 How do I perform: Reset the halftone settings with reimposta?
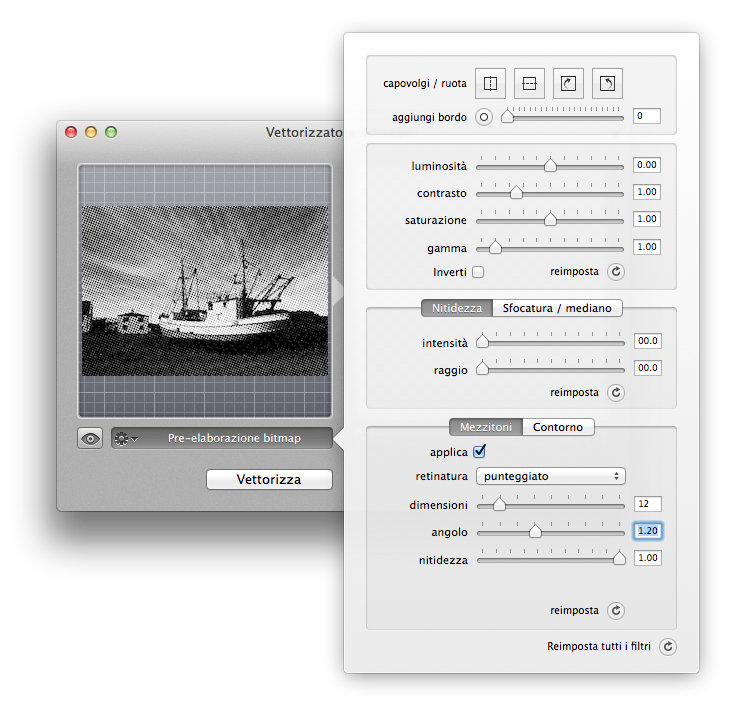[x=616, y=610]
